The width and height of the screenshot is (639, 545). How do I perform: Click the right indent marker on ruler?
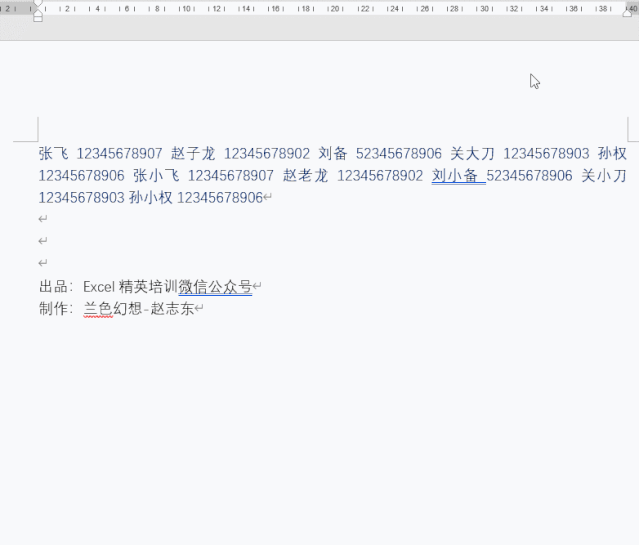628,13
